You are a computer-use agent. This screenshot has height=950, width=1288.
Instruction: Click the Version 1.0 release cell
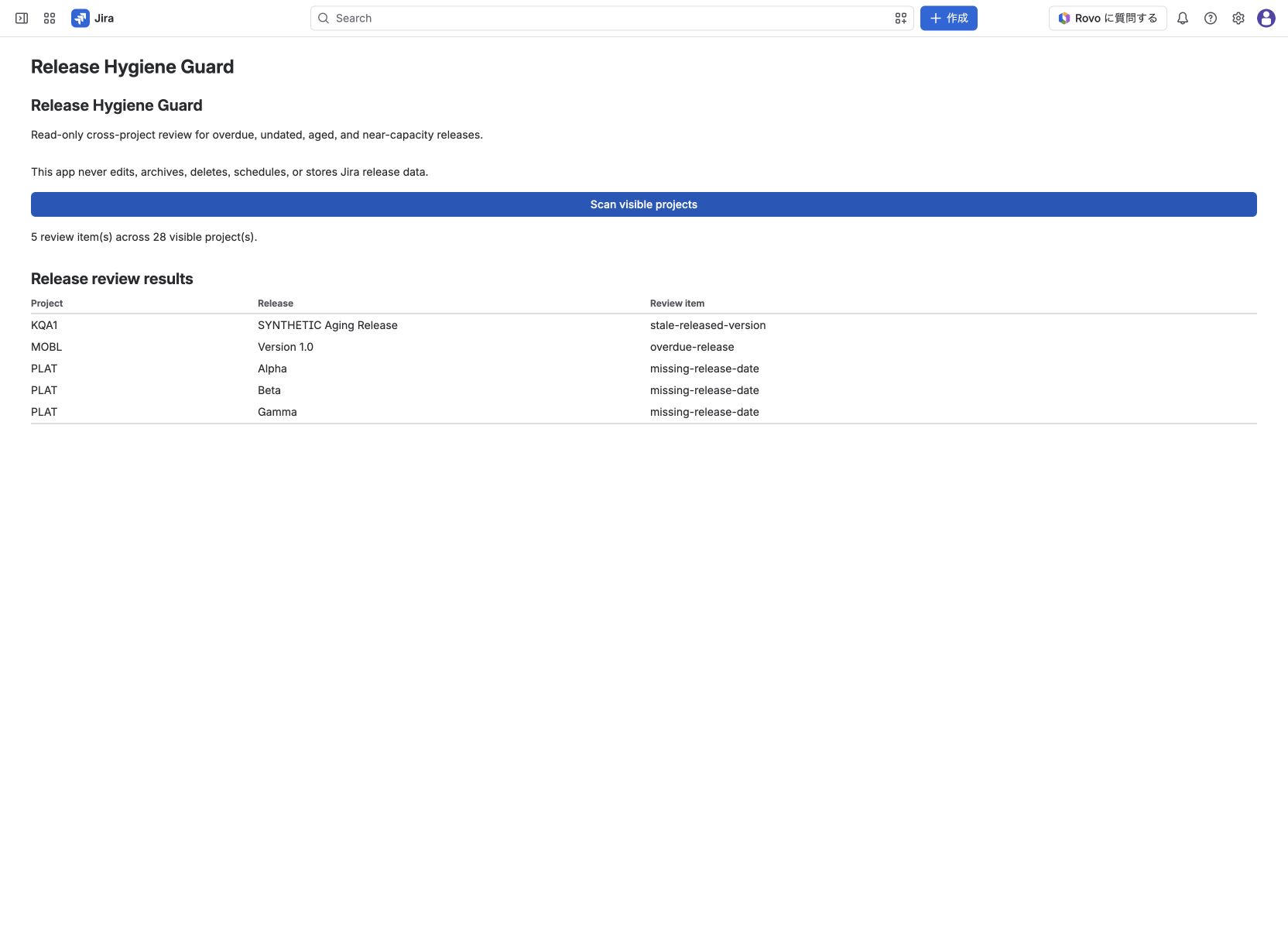tap(286, 347)
